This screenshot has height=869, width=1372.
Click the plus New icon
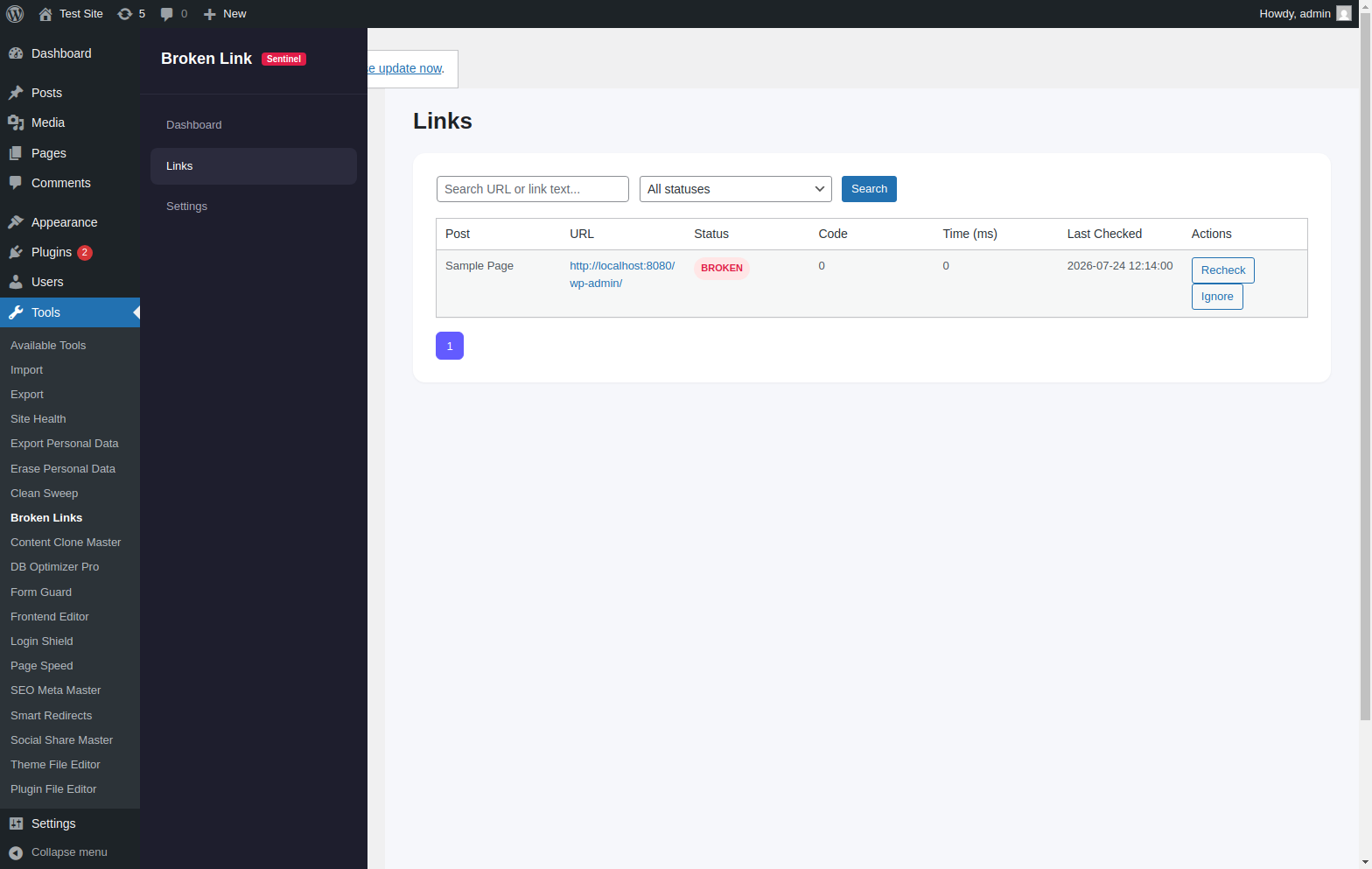(x=209, y=14)
